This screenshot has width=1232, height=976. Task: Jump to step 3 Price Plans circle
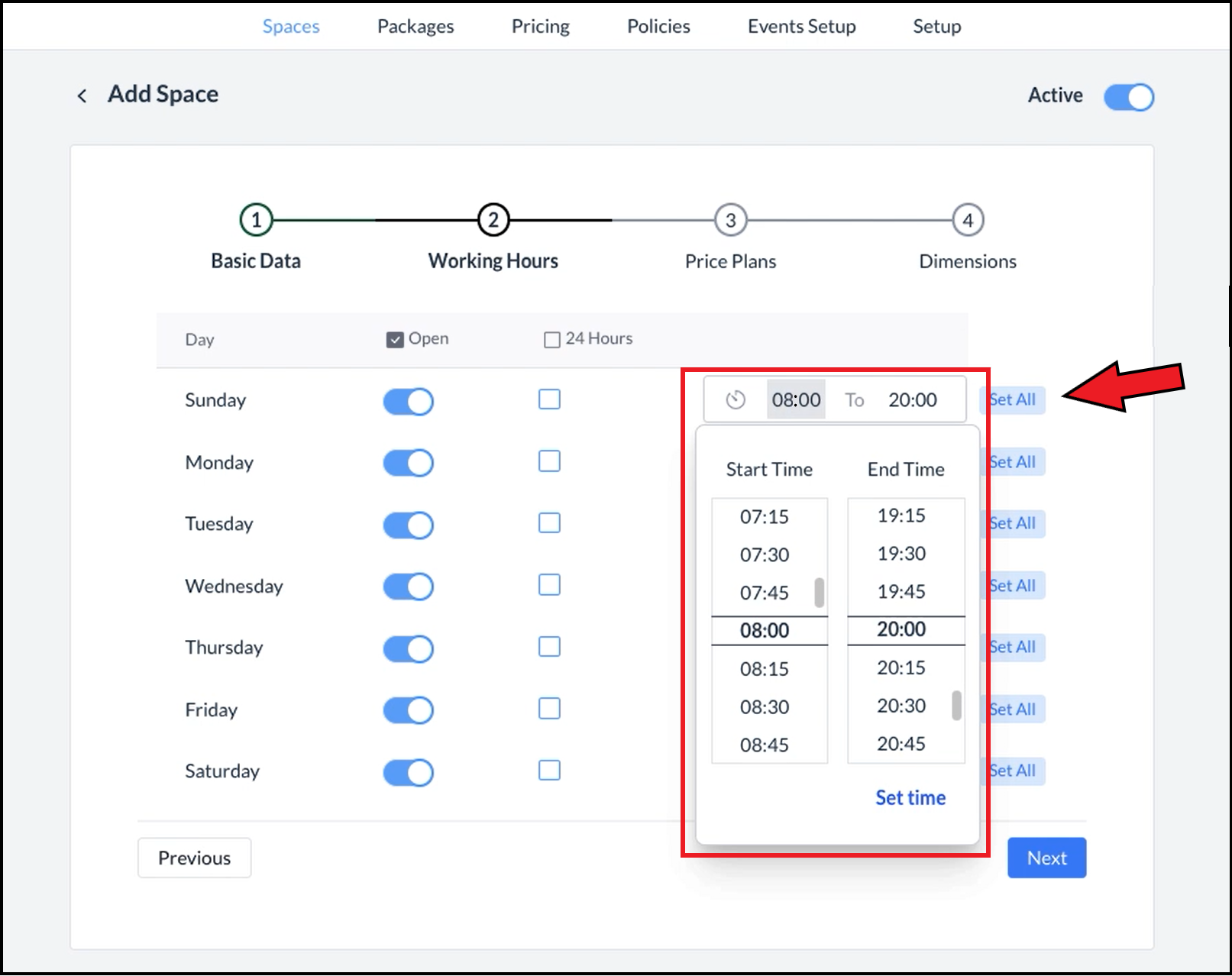pos(730,221)
